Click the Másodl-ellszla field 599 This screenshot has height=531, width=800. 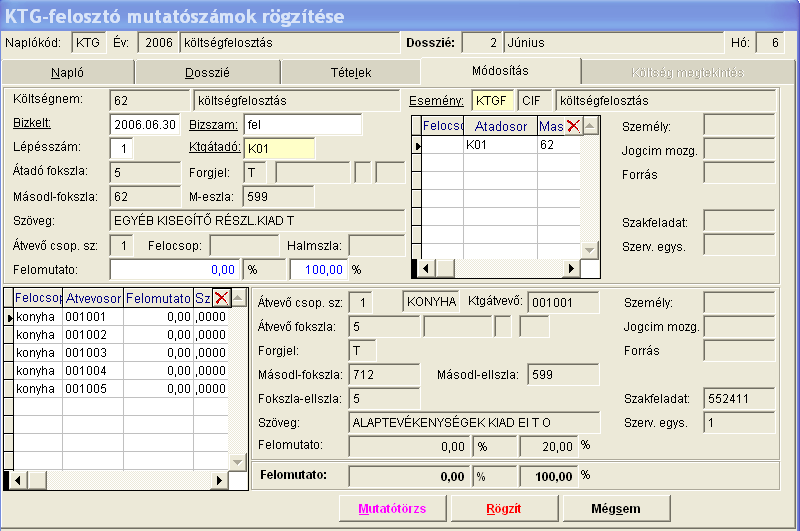(563, 374)
